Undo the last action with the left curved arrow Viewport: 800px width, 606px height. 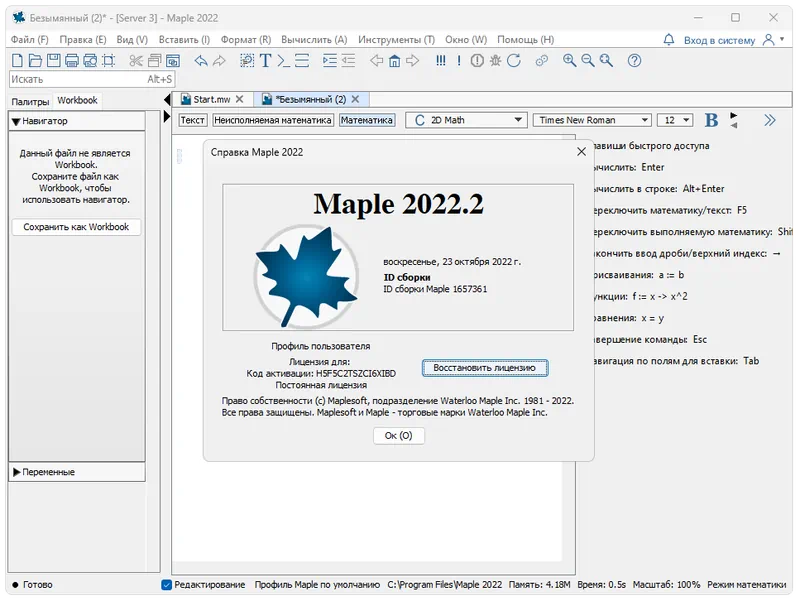click(x=201, y=61)
